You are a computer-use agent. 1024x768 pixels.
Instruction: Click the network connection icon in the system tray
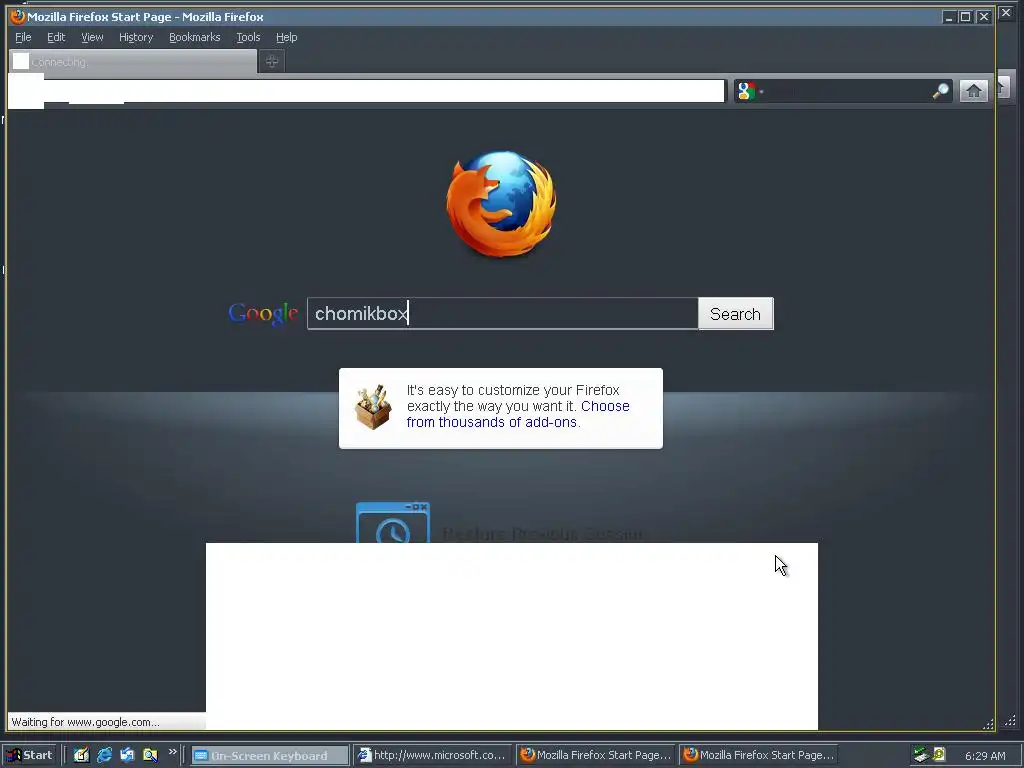click(921, 755)
